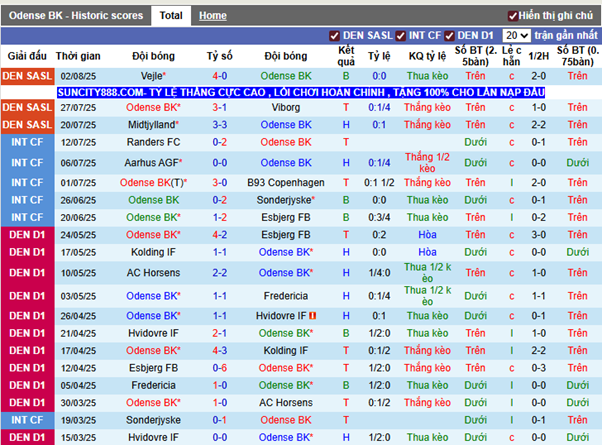Click the 1/2H column header

pos(538,56)
